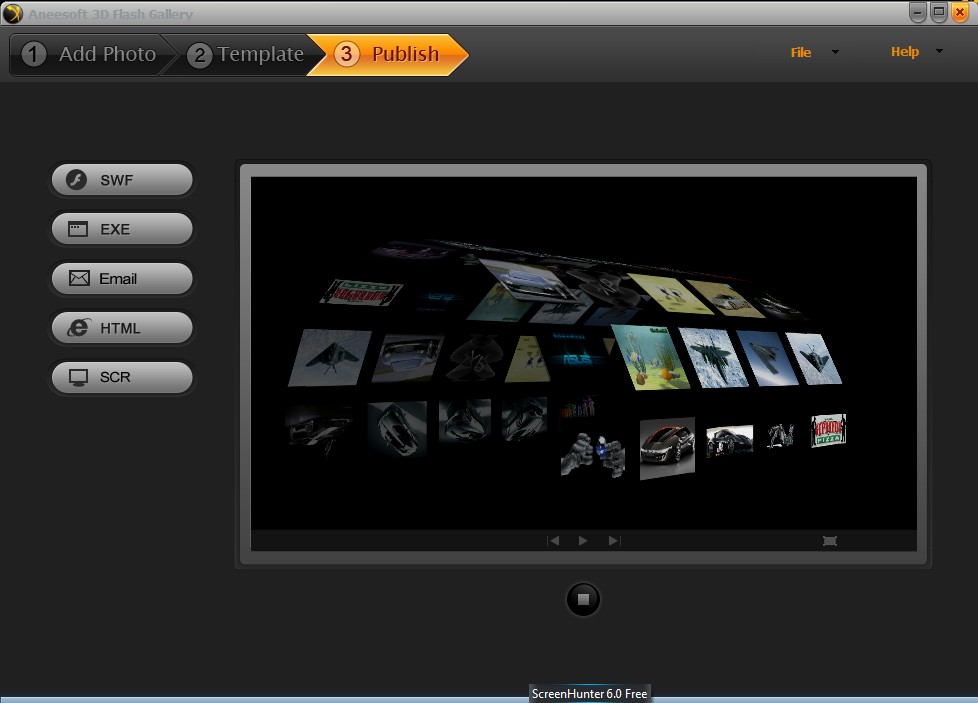The image size is (978, 703).
Task: Select the pizza logo thumbnail in the bottom row
Action: pos(828,430)
